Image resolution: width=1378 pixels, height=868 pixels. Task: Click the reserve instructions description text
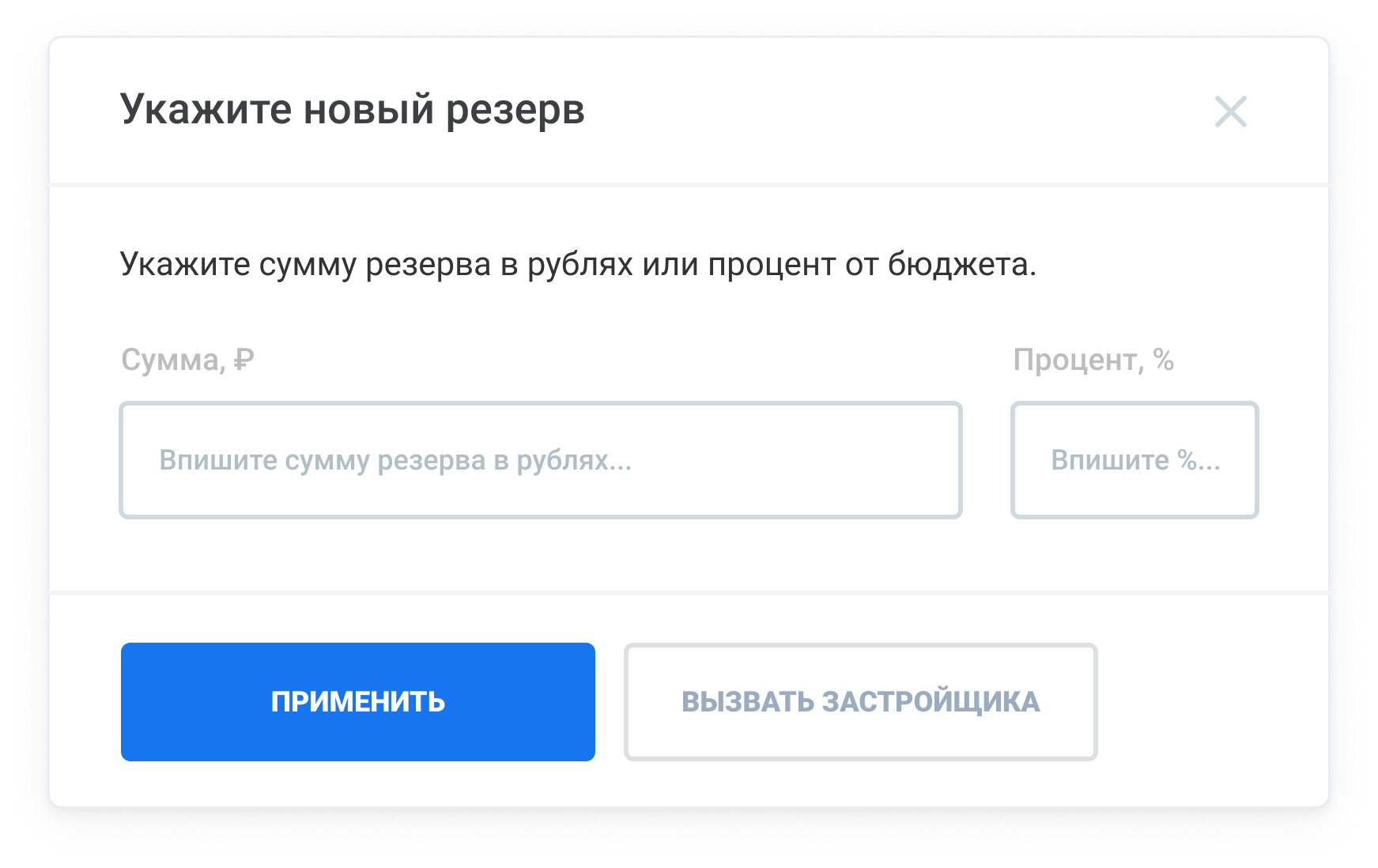[577, 264]
